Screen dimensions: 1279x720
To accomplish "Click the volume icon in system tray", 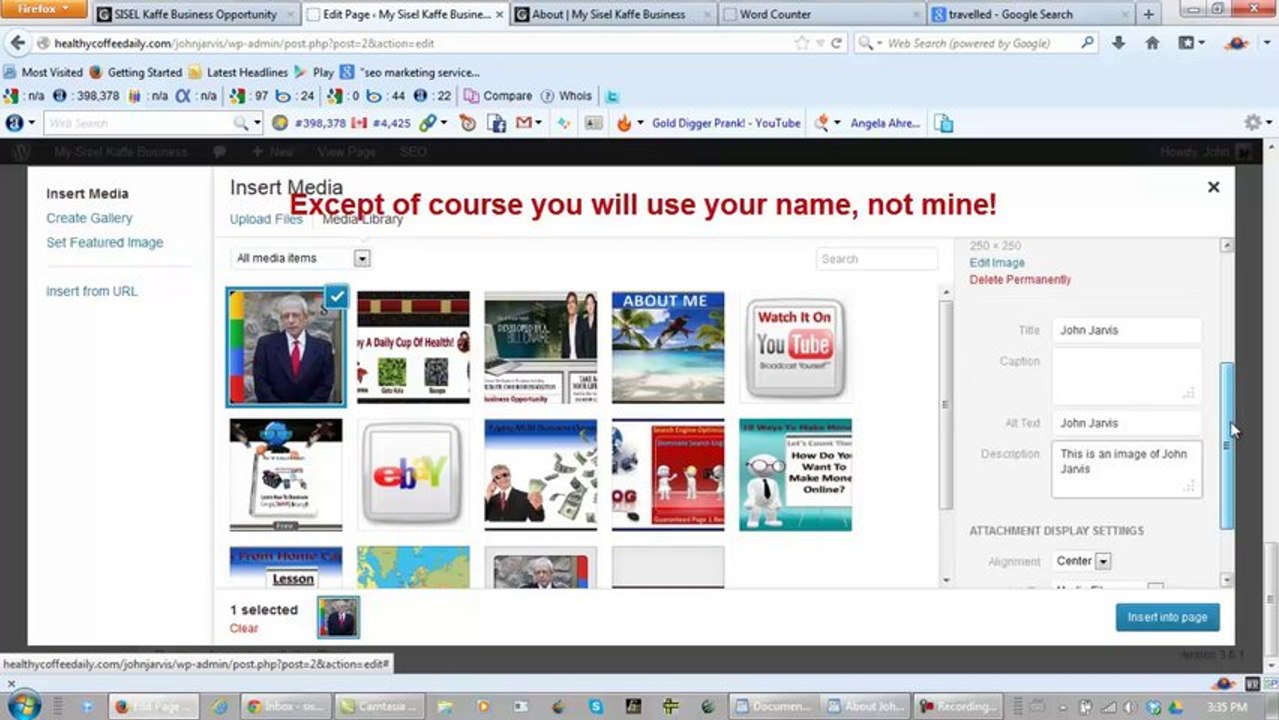I will pyautogui.click(x=1132, y=707).
